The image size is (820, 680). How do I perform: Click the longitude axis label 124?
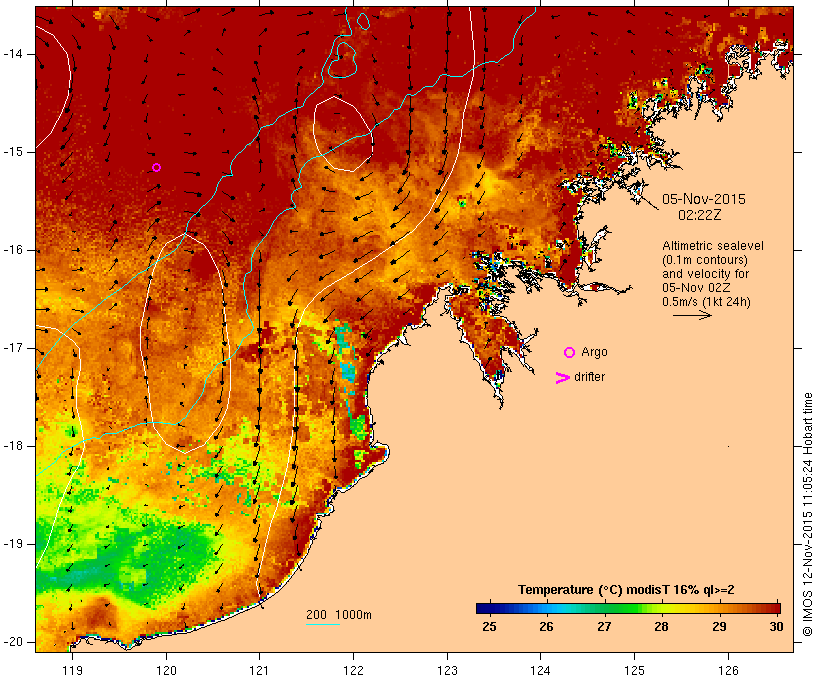[541, 670]
